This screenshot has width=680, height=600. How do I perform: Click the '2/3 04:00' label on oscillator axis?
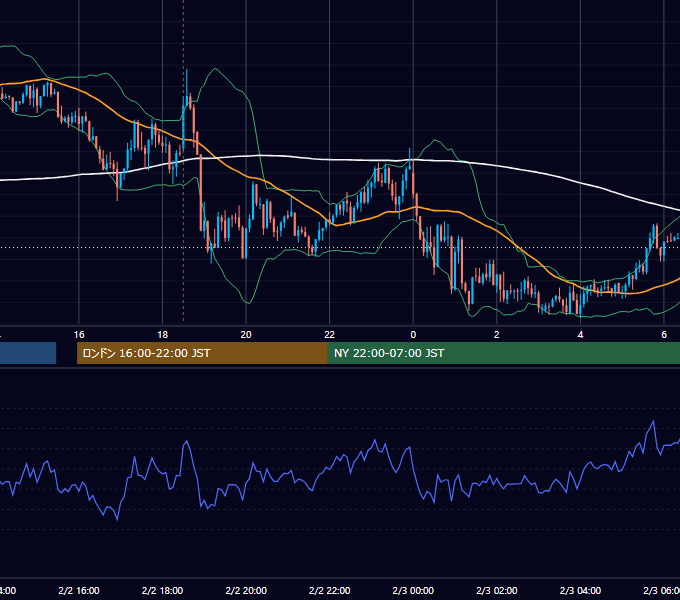tap(580, 591)
